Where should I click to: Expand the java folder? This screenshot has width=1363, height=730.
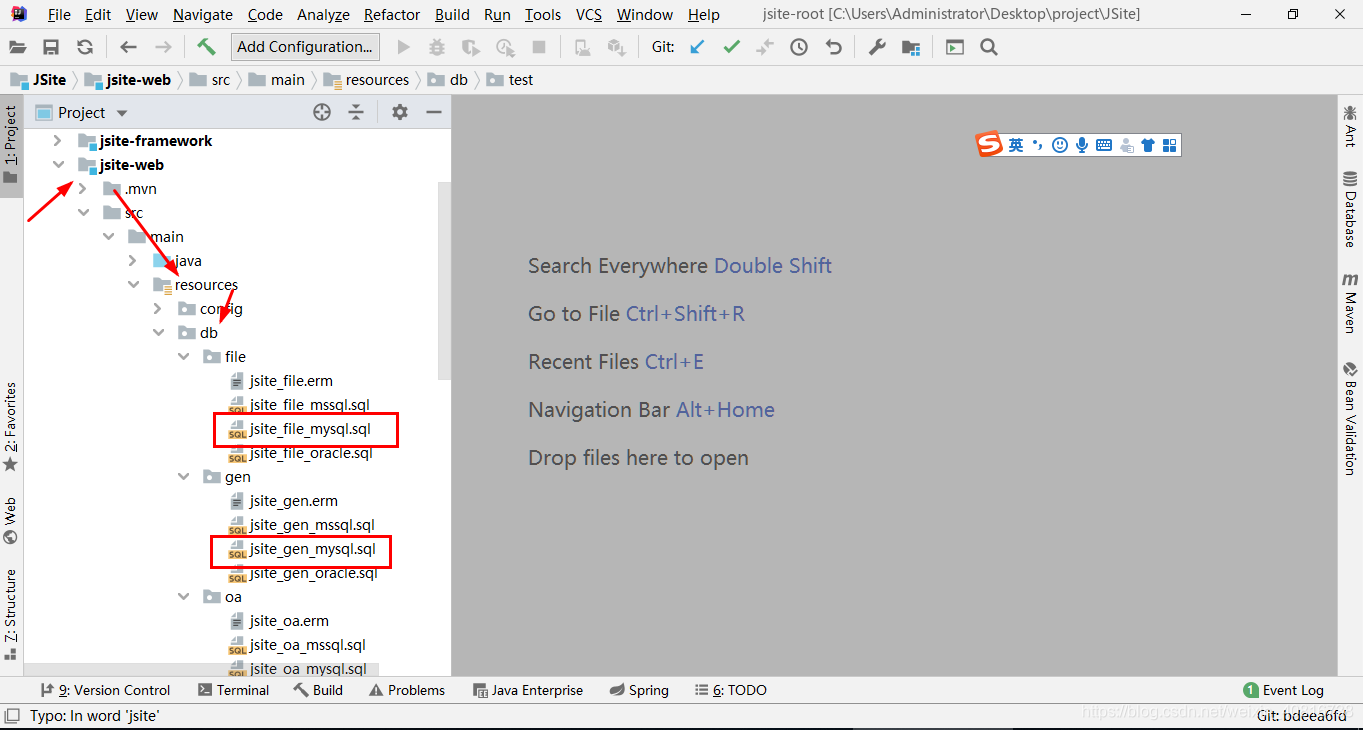click(133, 261)
